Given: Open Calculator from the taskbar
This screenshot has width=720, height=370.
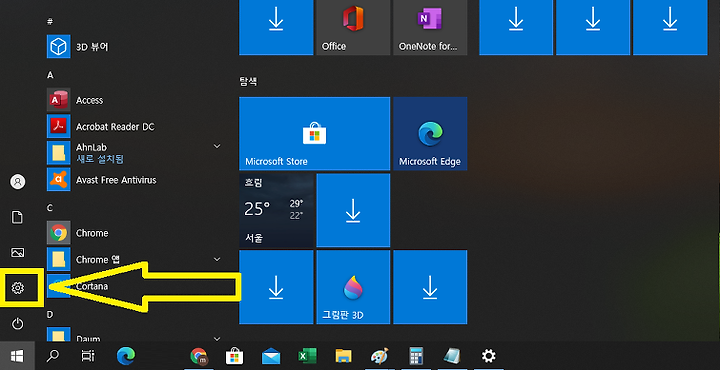Looking at the screenshot, I should [416, 356].
